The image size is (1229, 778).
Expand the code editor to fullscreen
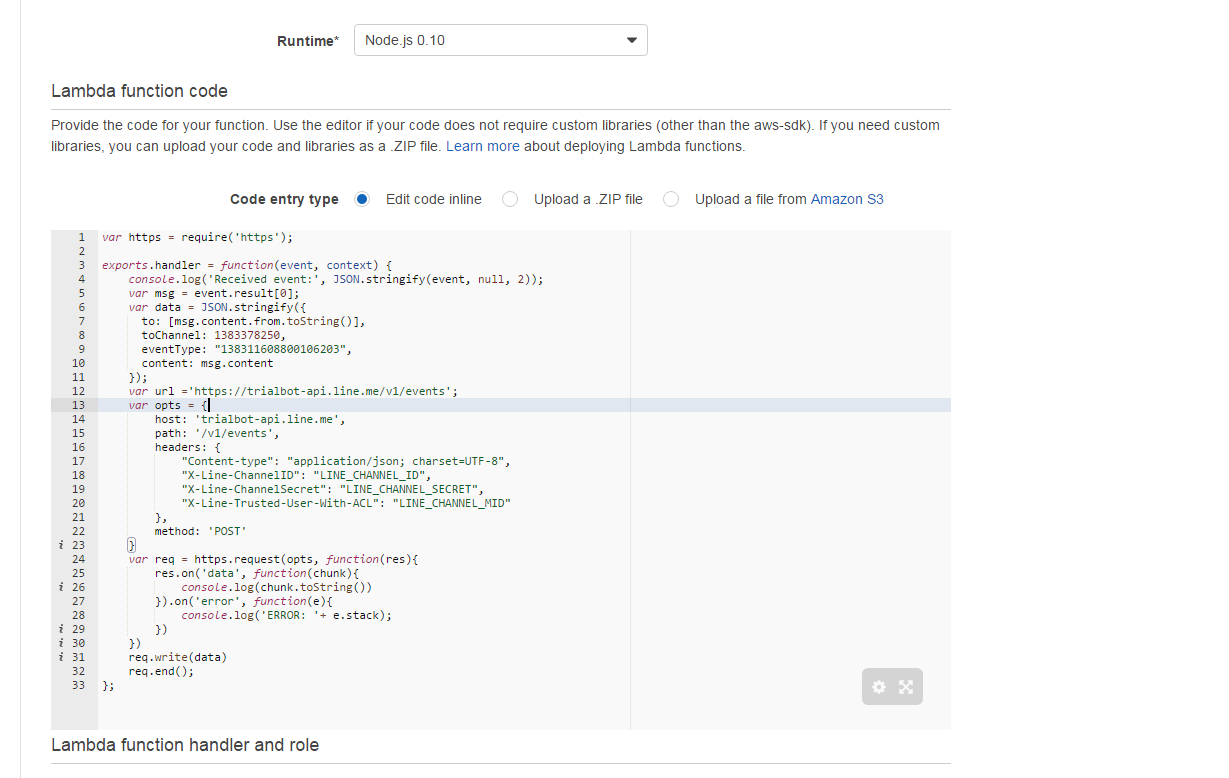click(x=905, y=687)
